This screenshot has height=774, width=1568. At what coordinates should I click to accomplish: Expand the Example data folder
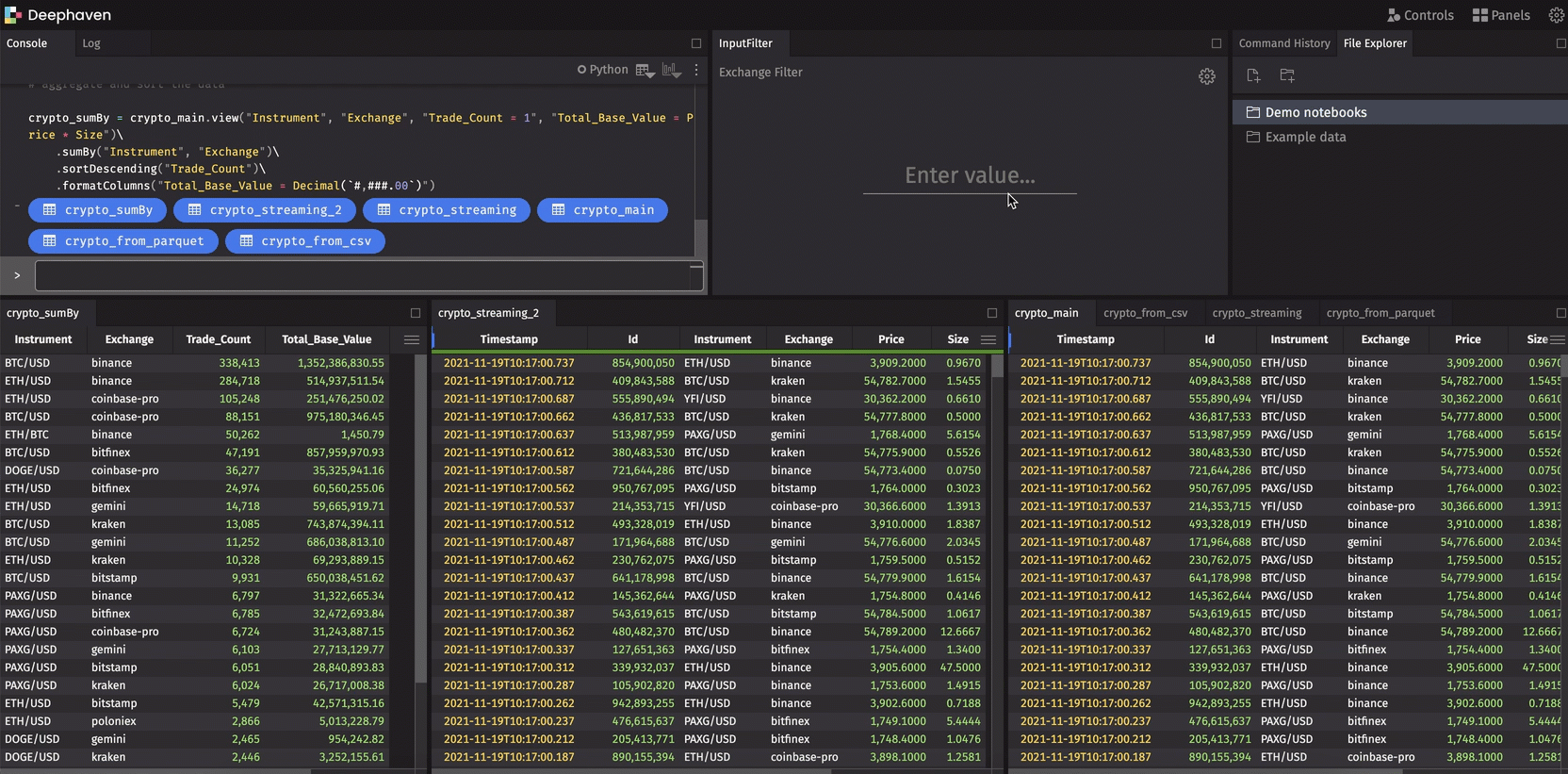1305,137
